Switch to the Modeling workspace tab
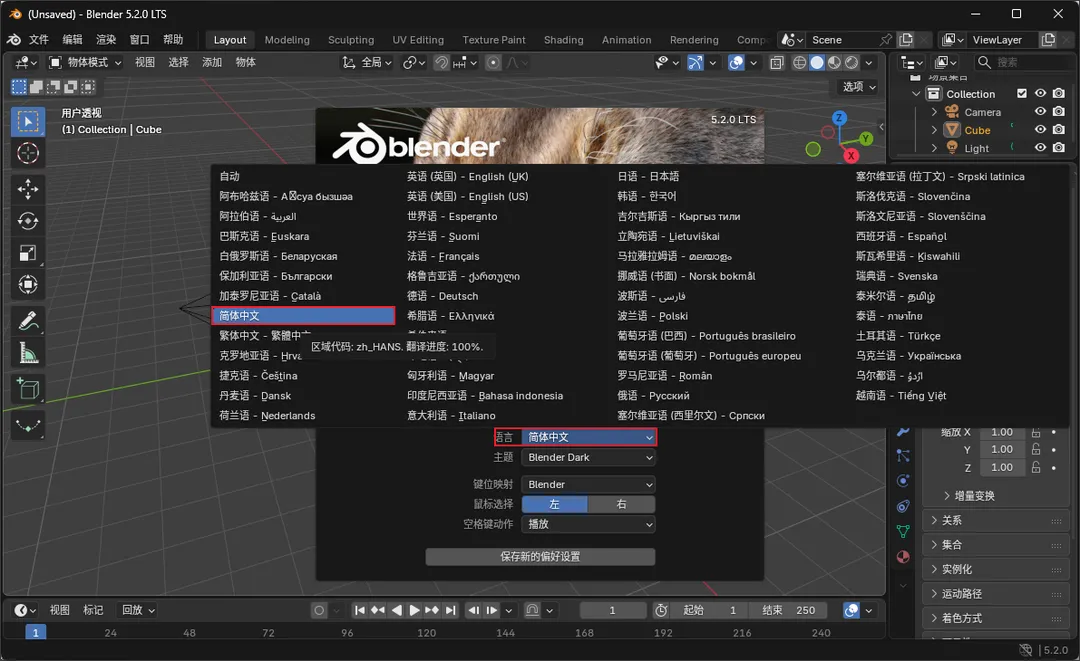1080x661 pixels. point(287,40)
